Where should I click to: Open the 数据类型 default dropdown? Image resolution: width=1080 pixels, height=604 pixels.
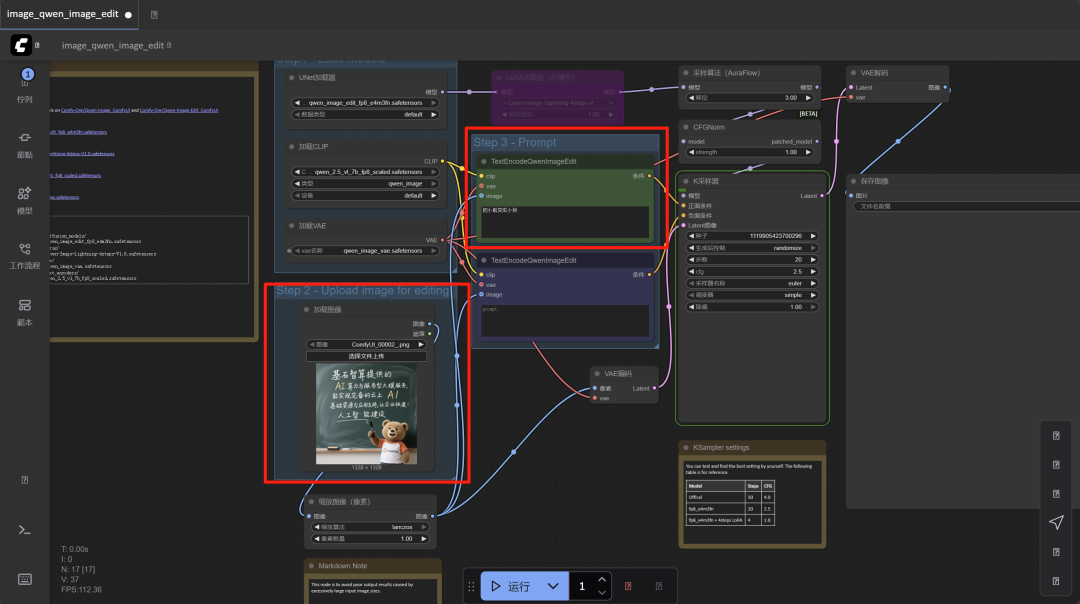[x=366, y=114]
